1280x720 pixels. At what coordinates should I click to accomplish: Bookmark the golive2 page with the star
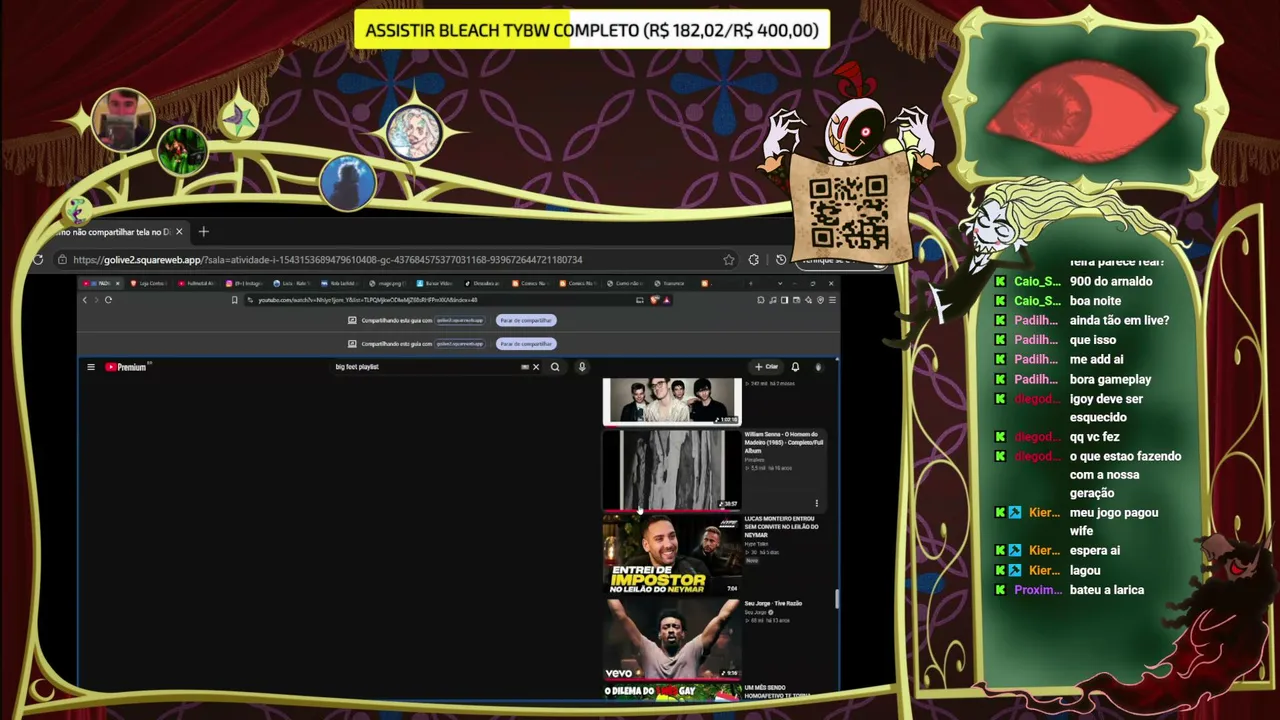[x=729, y=260]
